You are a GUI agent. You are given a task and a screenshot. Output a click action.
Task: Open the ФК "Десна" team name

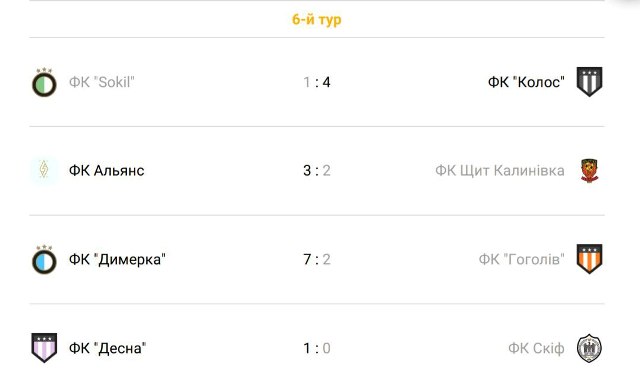(107, 348)
